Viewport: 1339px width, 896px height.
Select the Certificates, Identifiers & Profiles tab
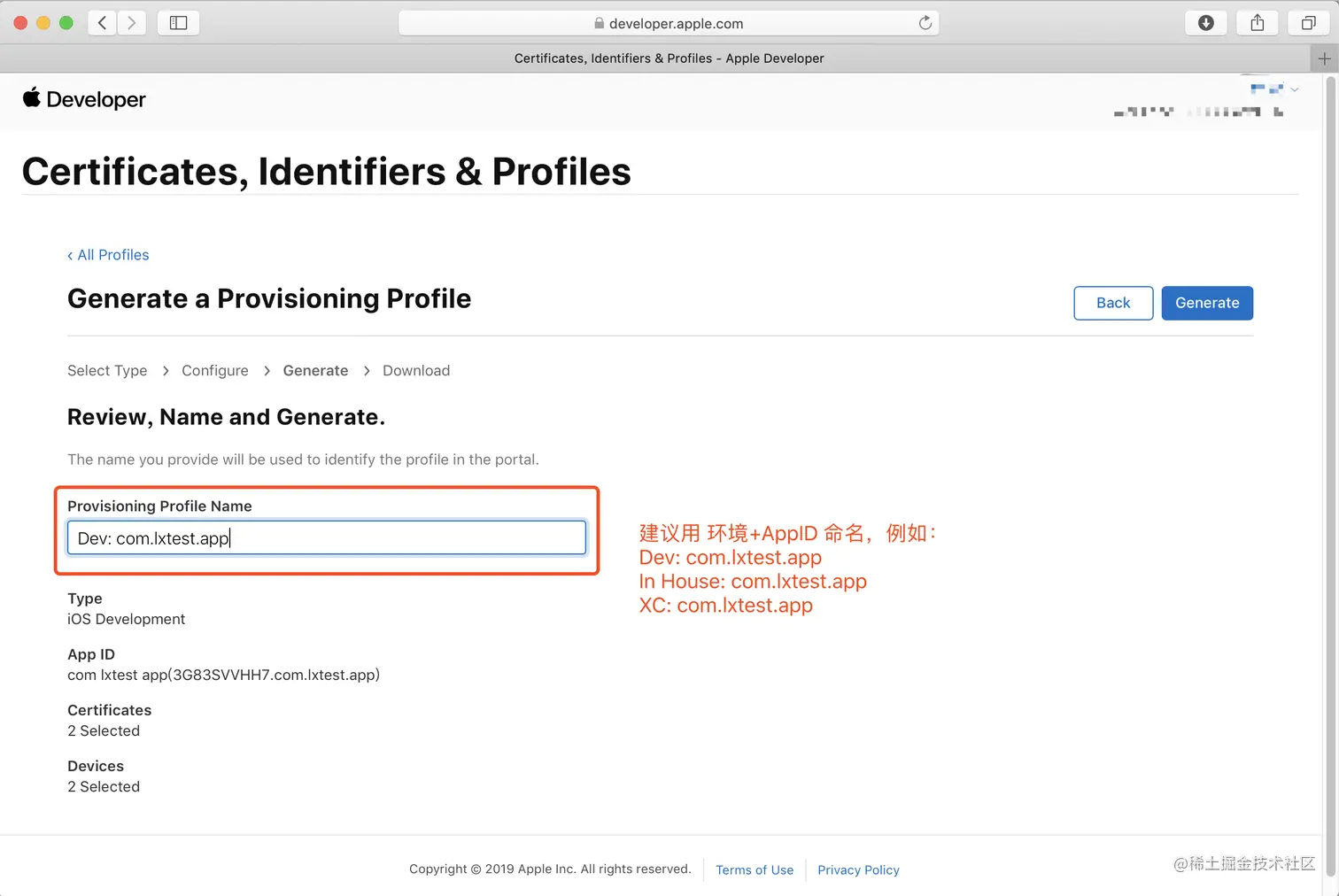pyautogui.click(x=669, y=58)
